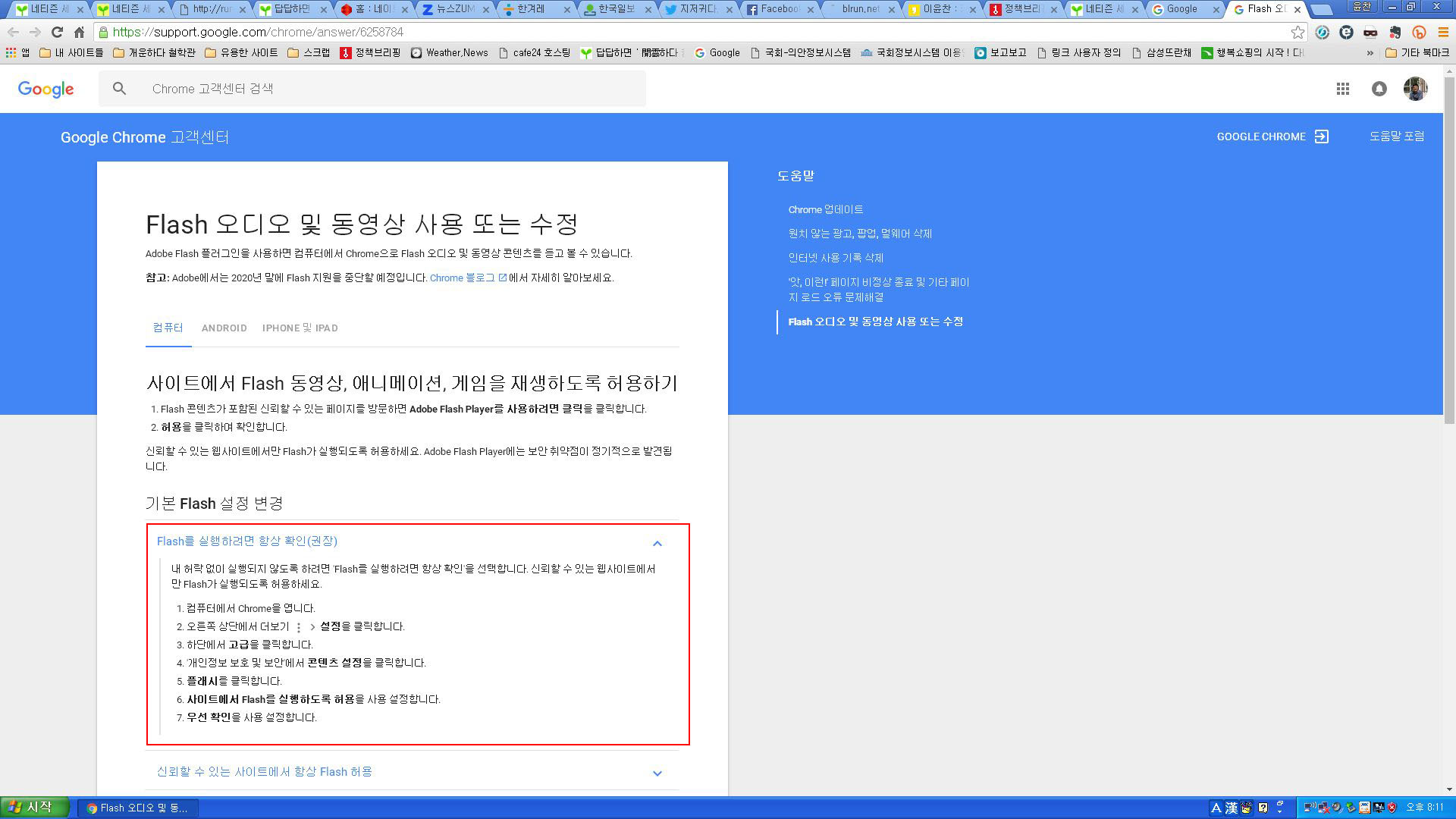Open the 스크랩 bookmark folder

309,53
